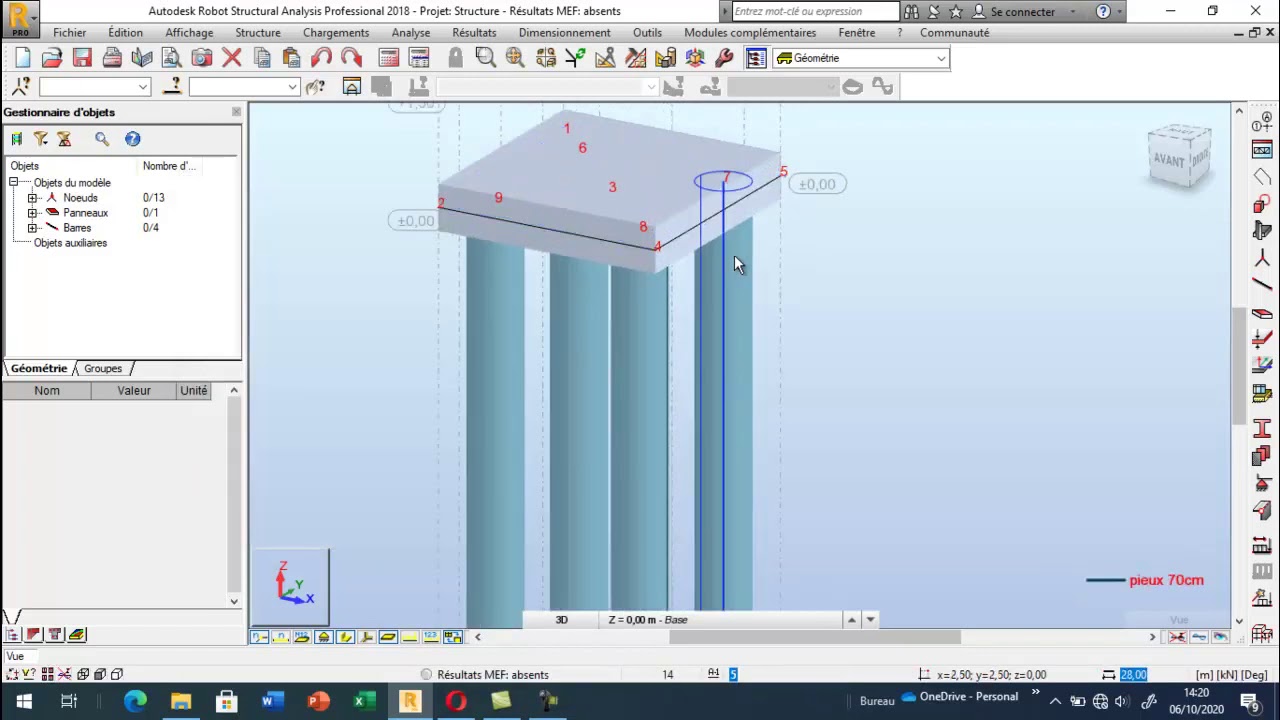Screen dimensions: 1280x720
Task: Save the project with the floppy icon
Action: coord(82,58)
